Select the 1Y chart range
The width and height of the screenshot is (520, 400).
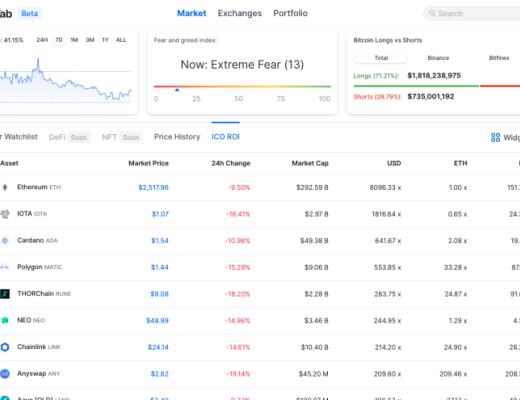105,40
